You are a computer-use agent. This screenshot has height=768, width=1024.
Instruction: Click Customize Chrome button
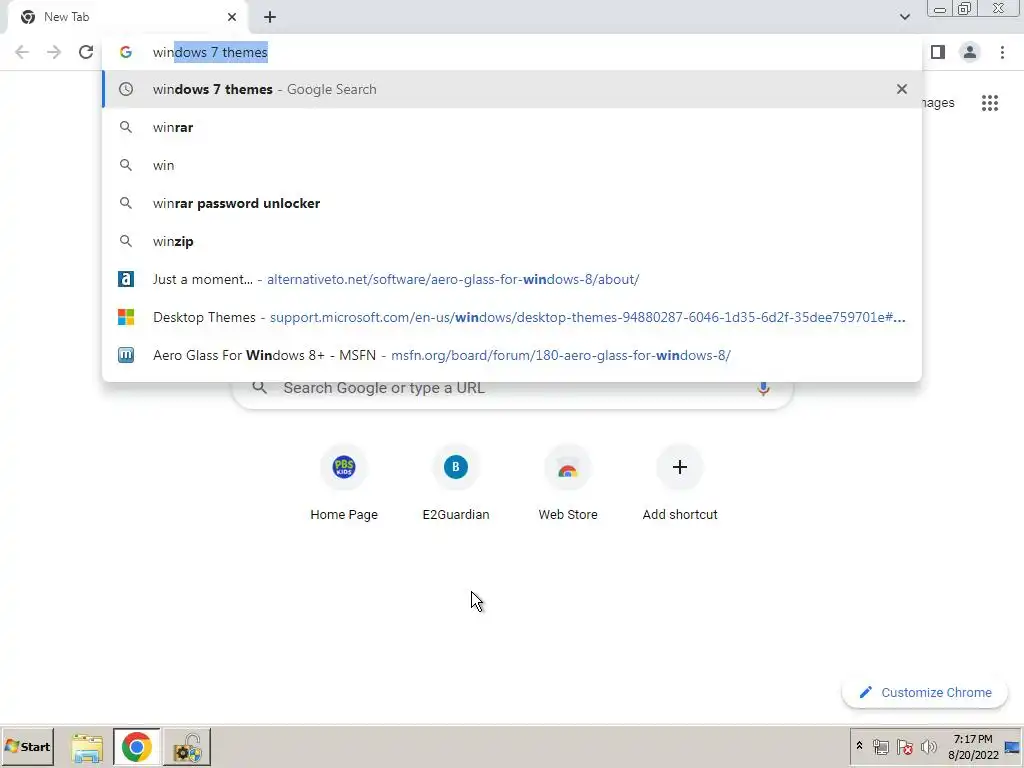coord(925,692)
